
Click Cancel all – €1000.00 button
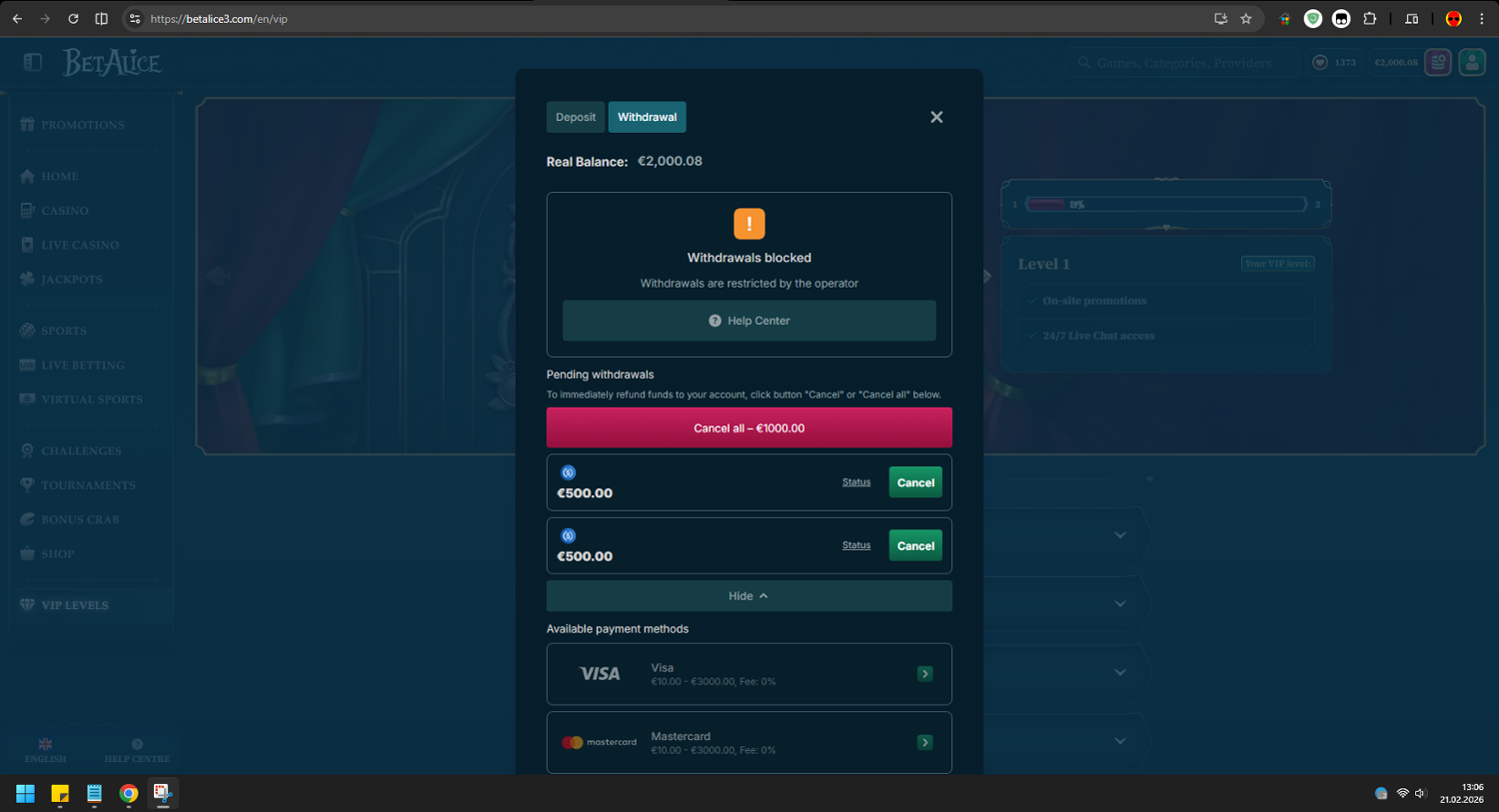coord(749,427)
